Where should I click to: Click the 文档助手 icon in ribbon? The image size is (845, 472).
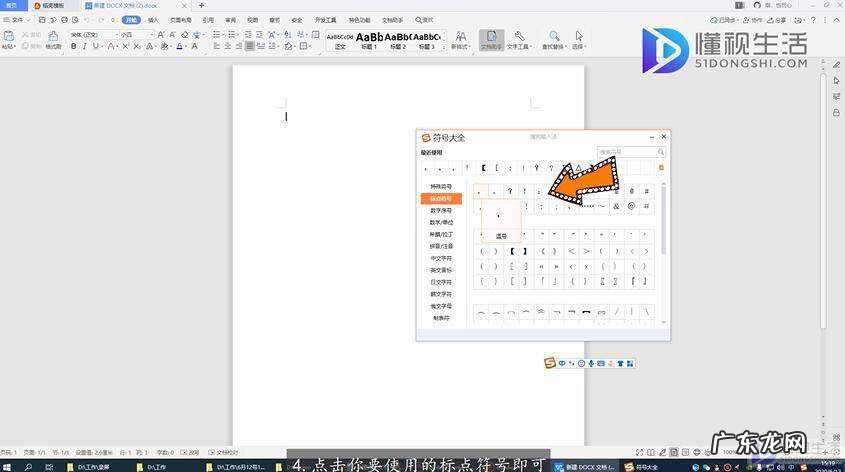[491, 39]
